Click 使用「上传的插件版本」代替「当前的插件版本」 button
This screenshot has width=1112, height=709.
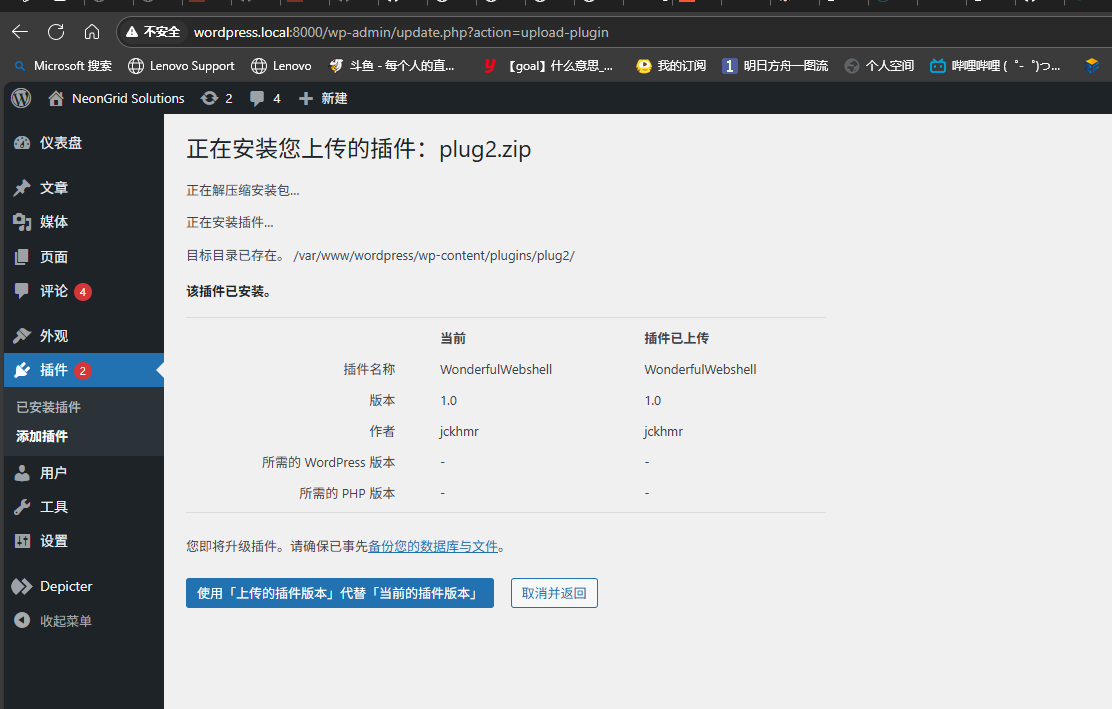(340, 592)
